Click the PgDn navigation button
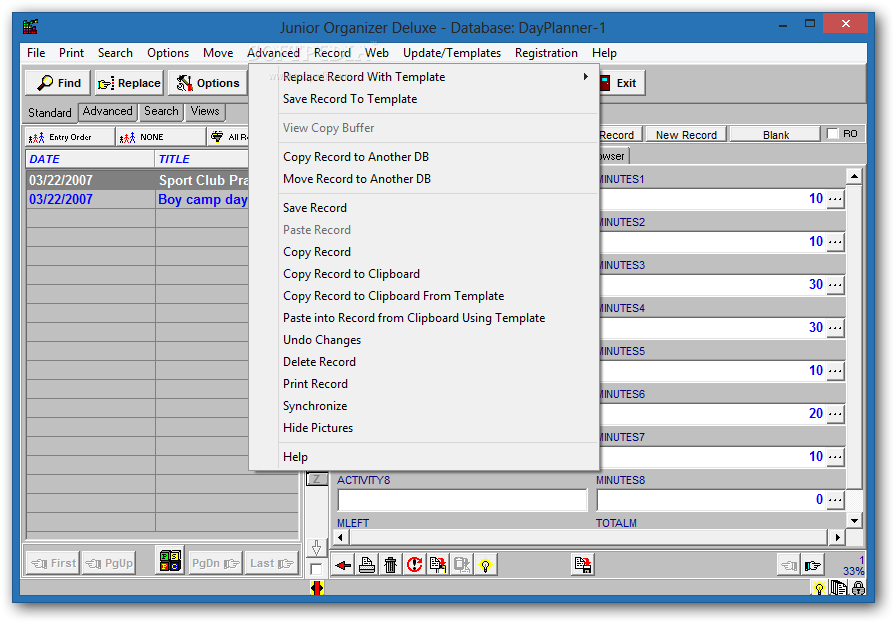The width and height of the screenshot is (895, 623). pos(215,564)
